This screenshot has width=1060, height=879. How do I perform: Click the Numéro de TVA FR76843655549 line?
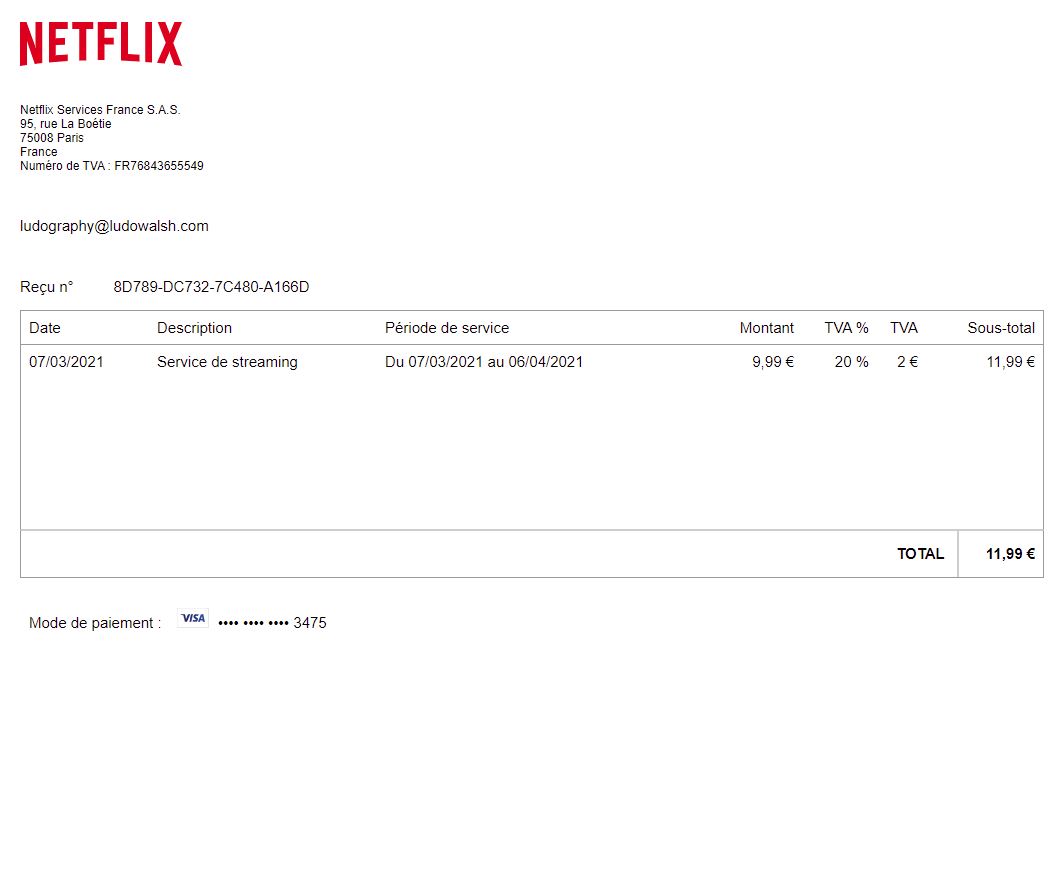(112, 166)
